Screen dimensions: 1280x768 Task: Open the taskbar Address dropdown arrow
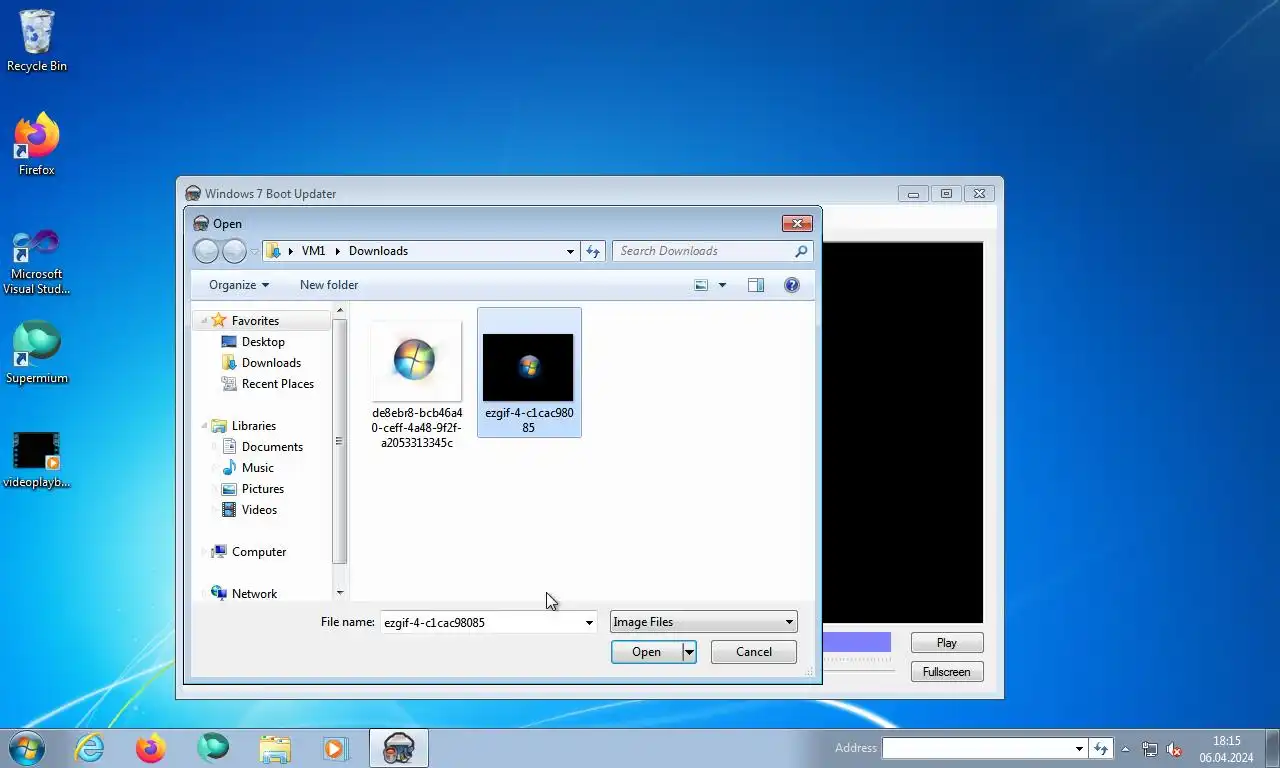(x=1079, y=748)
